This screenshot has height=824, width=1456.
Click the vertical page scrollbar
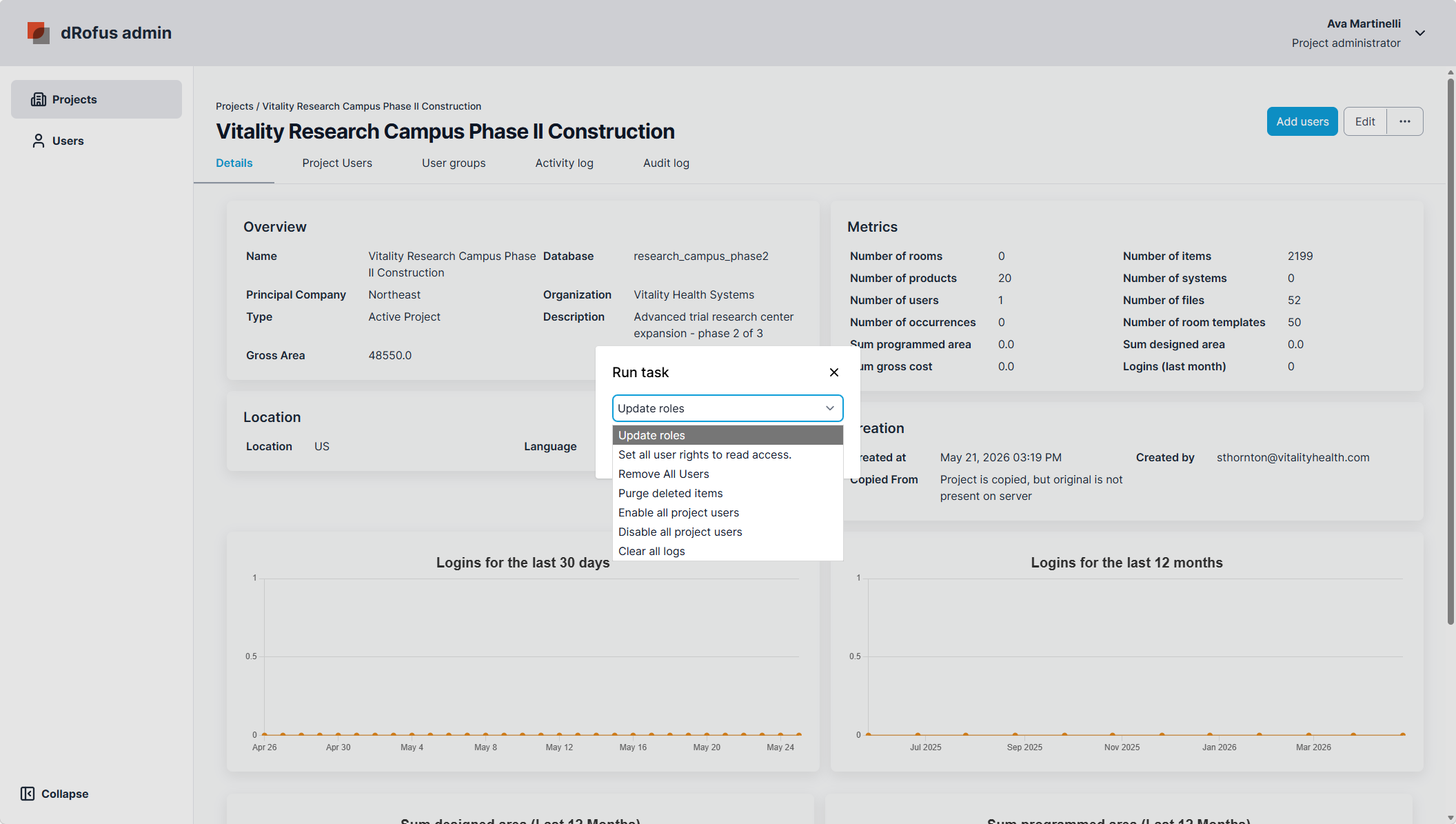click(x=1450, y=352)
